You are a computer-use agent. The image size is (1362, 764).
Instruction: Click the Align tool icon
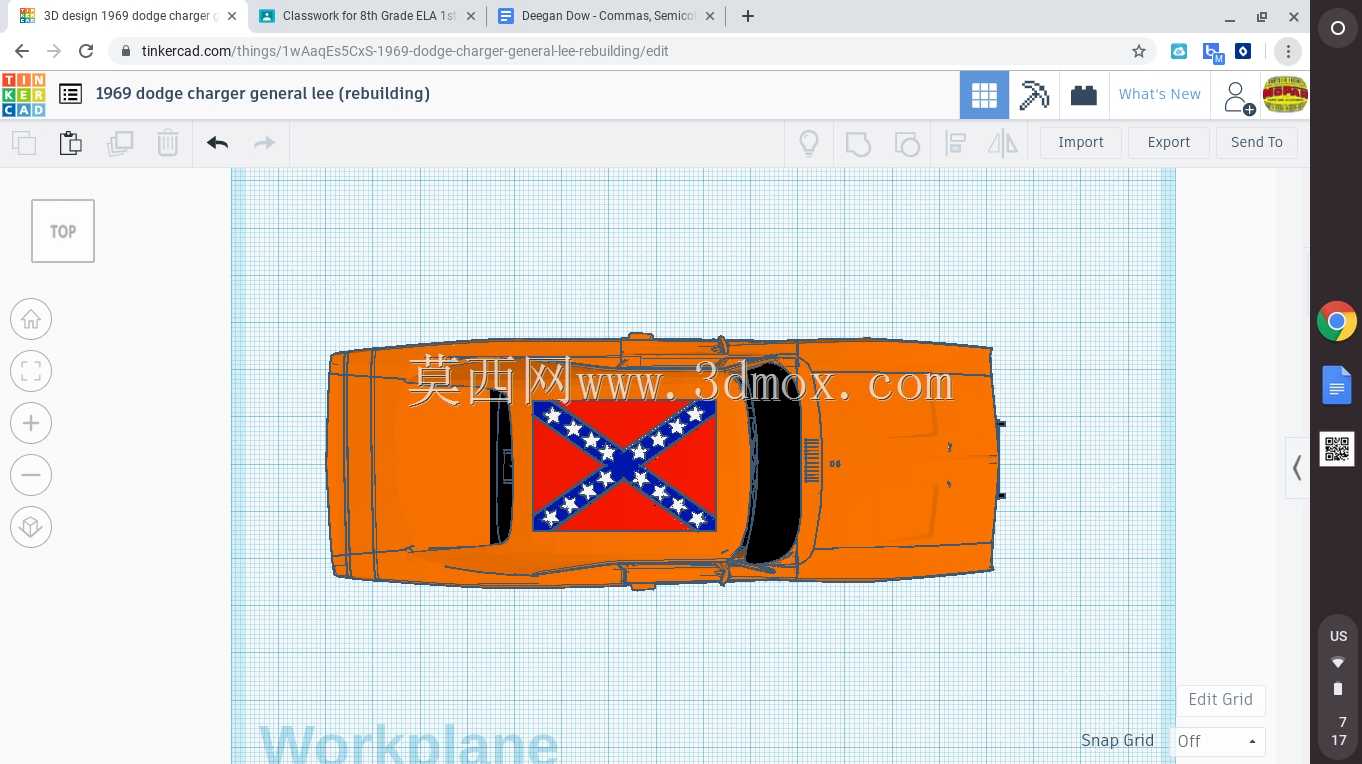955,143
